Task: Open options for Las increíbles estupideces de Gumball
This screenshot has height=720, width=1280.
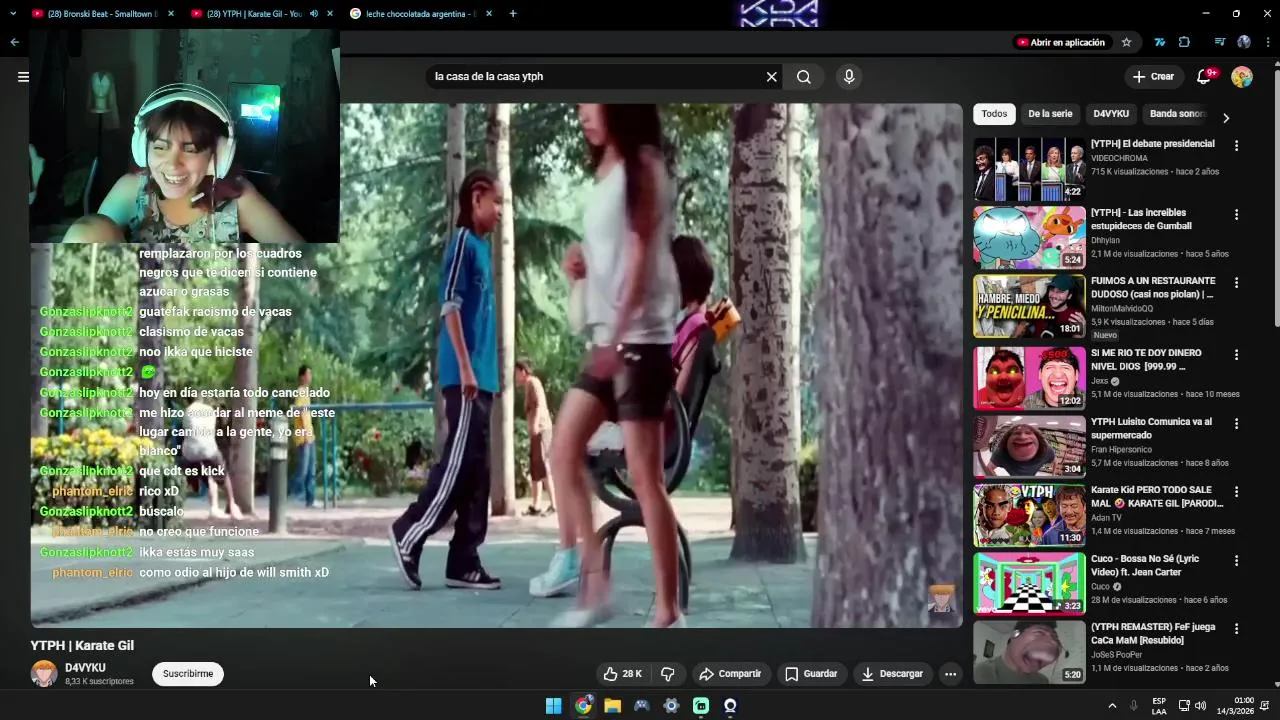Action: [1236, 214]
